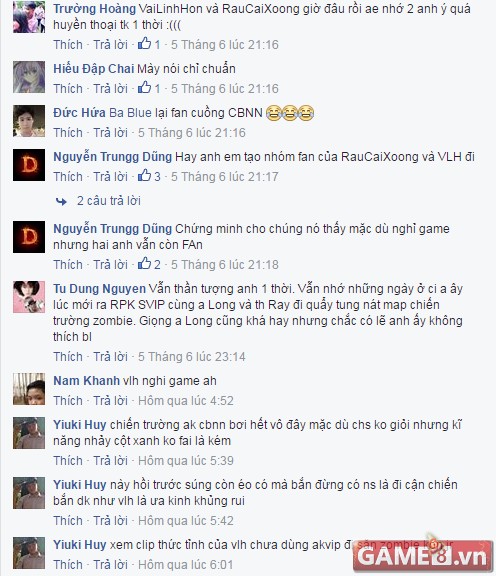Click the 'Hôm qua lúc 5:42' timestamp

186,520
